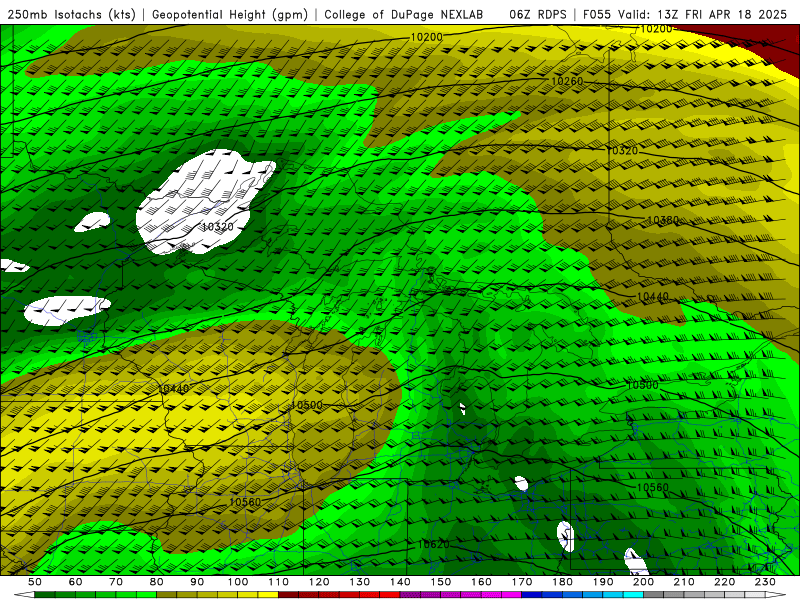
Task: Select the 10620 contour label
Action: pos(433,544)
